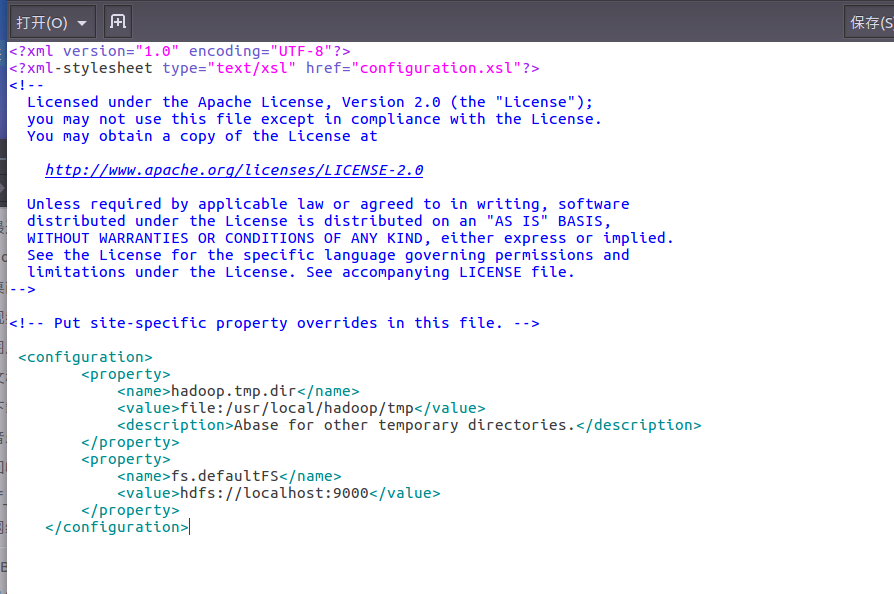Click the comment 'Put site-specific property overrides in this file.'
The height and width of the screenshot is (594, 894).
coord(278,323)
